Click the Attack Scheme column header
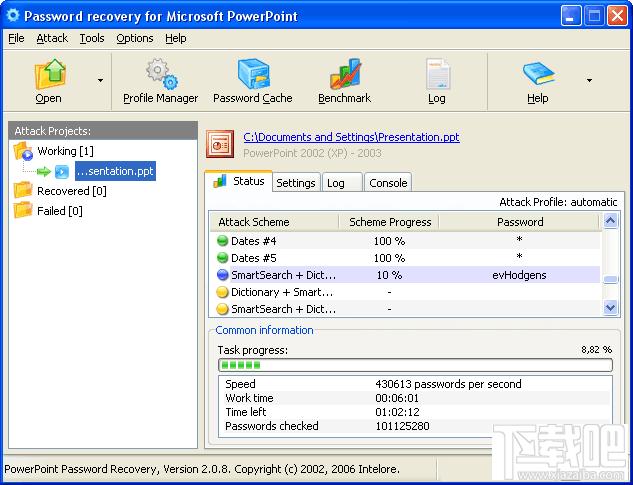The width and height of the screenshot is (633, 485). [274, 222]
